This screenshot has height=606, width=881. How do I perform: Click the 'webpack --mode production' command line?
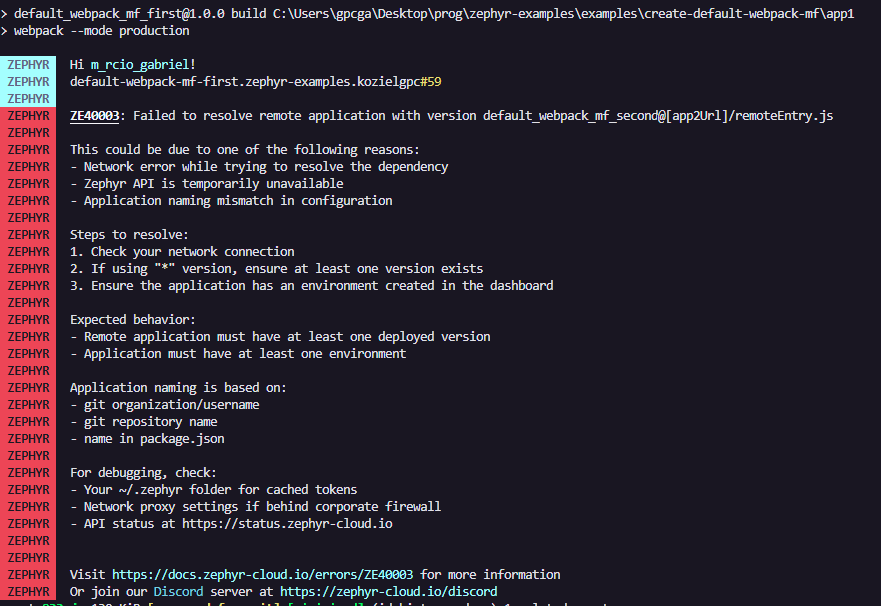pos(101,31)
